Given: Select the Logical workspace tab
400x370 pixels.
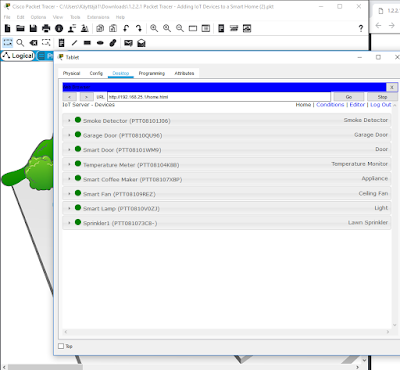Looking at the screenshot, I should coord(18,56).
